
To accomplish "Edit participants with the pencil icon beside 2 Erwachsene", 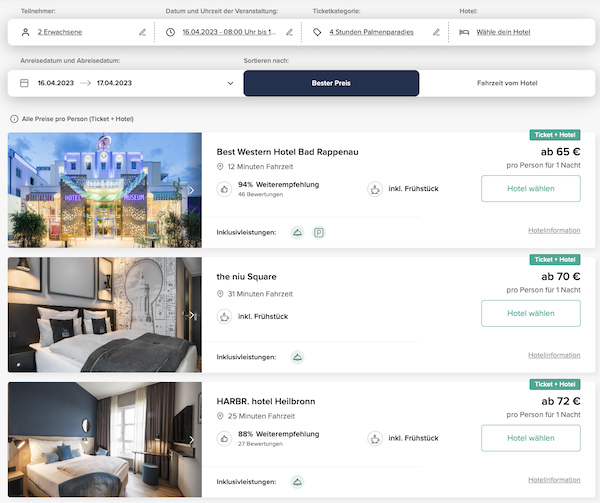I will tap(142, 32).
